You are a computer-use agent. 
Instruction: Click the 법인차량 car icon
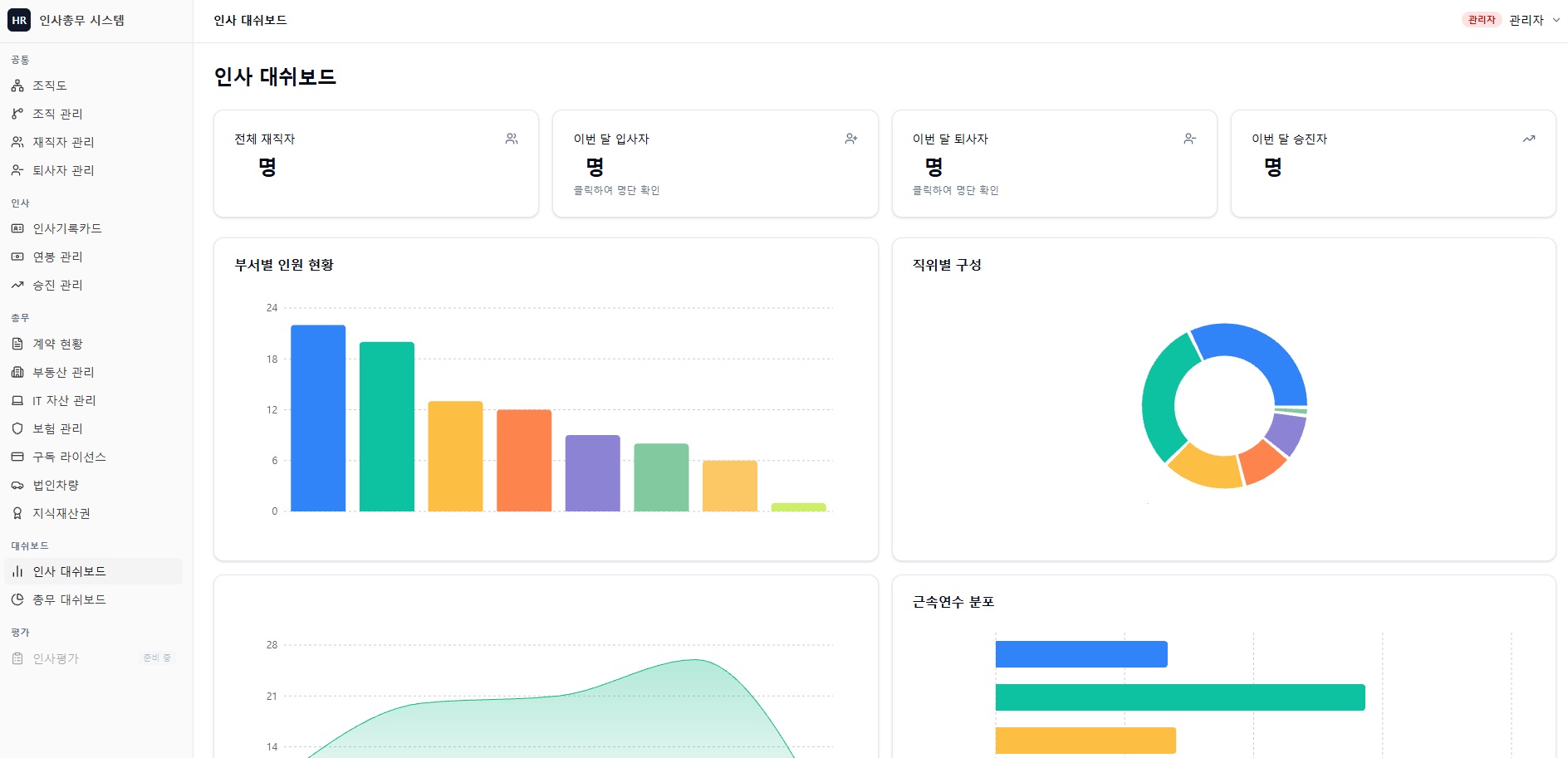pyautogui.click(x=17, y=485)
